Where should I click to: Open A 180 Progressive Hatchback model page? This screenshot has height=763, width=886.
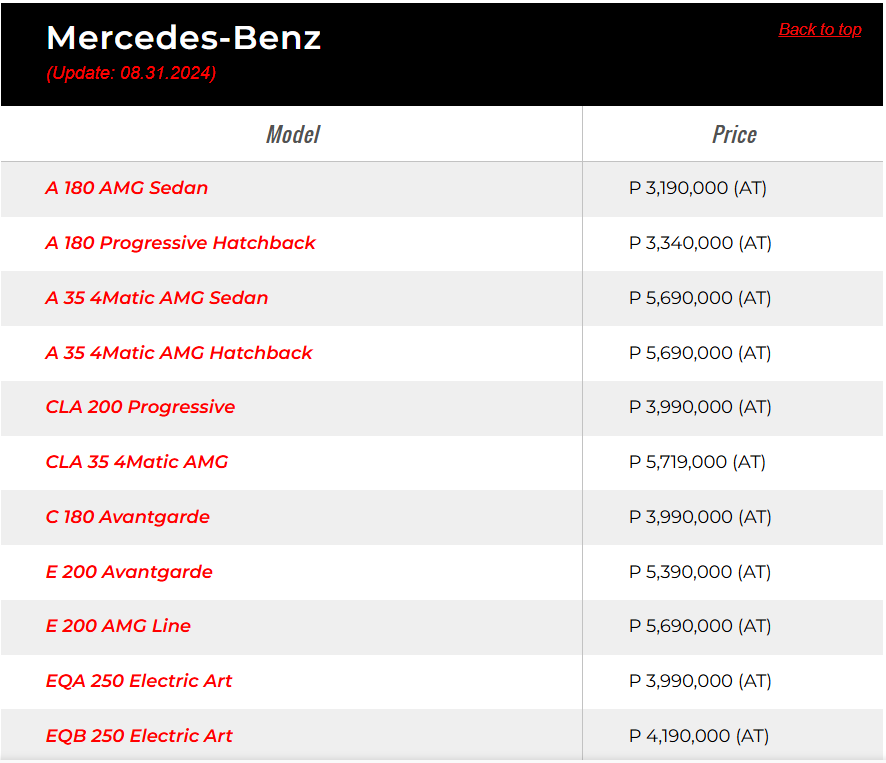180,243
